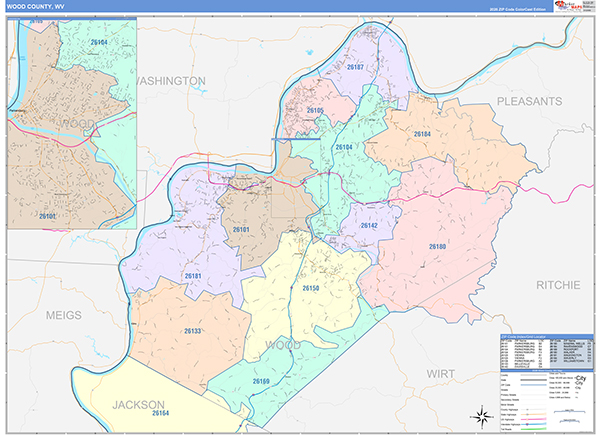Select ZIP area 26142
This screenshot has height=435, width=600.
pyautogui.click(x=368, y=226)
